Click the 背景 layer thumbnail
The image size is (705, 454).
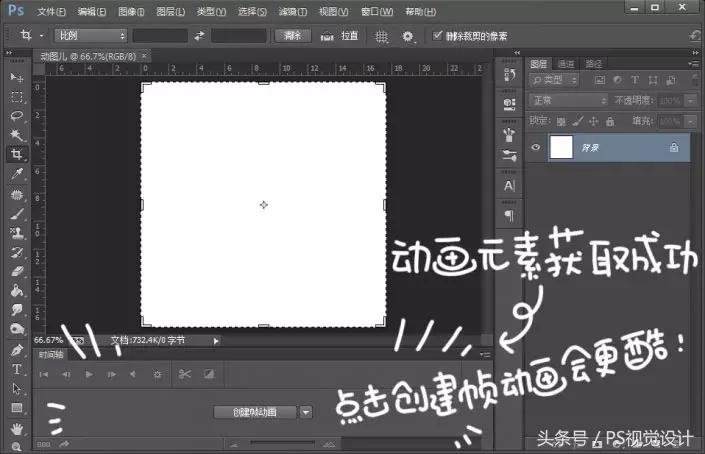pyautogui.click(x=561, y=147)
